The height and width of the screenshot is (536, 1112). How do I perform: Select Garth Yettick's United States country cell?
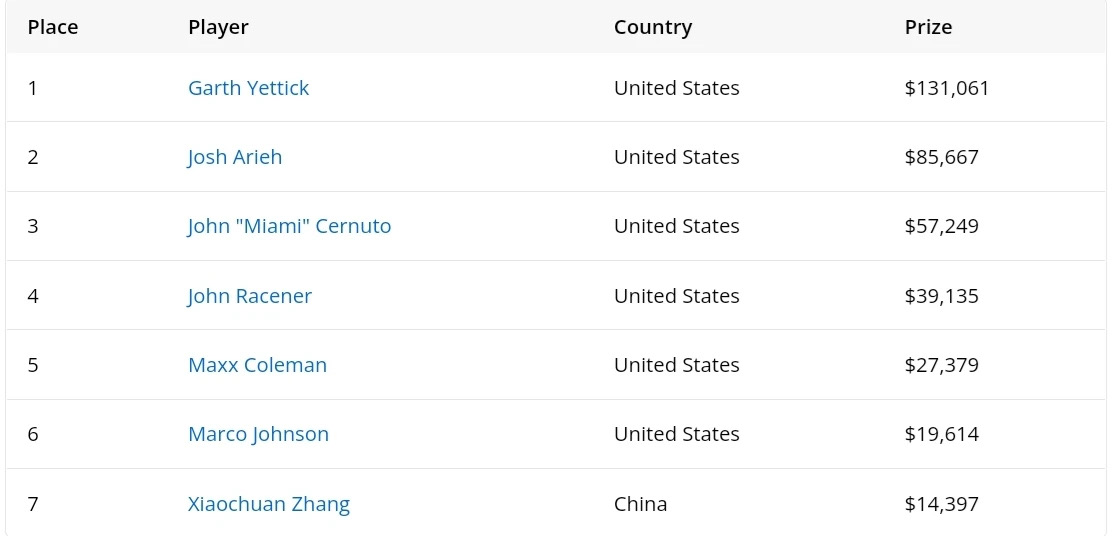click(676, 88)
